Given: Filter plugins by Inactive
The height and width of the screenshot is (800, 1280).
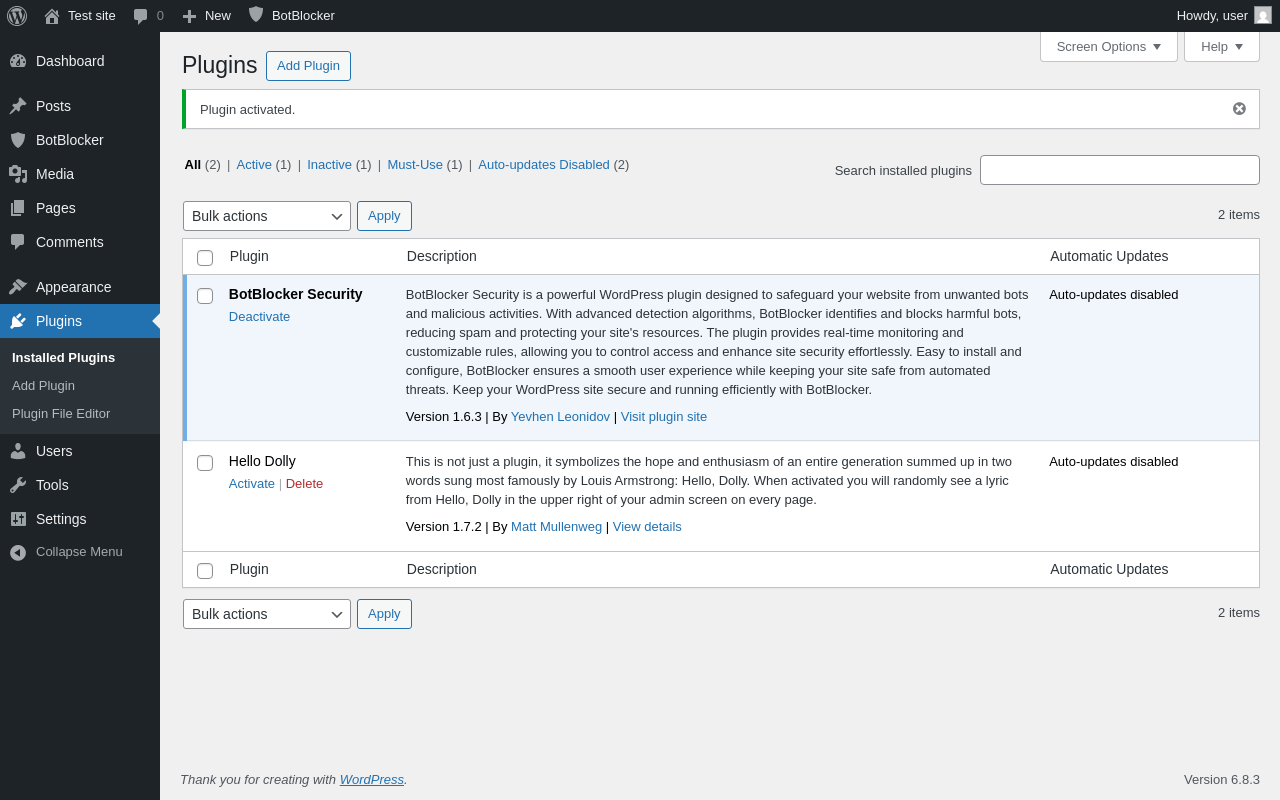Looking at the screenshot, I should click(x=329, y=165).
